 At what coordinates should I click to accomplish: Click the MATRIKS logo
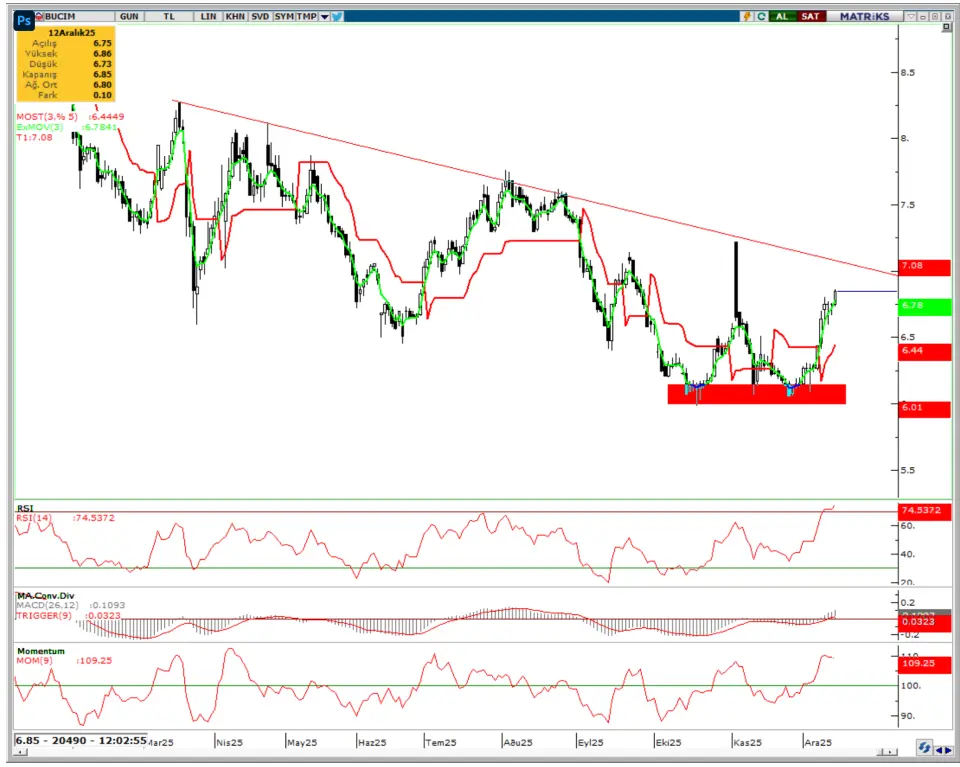pyautogui.click(x=864, y=17)
